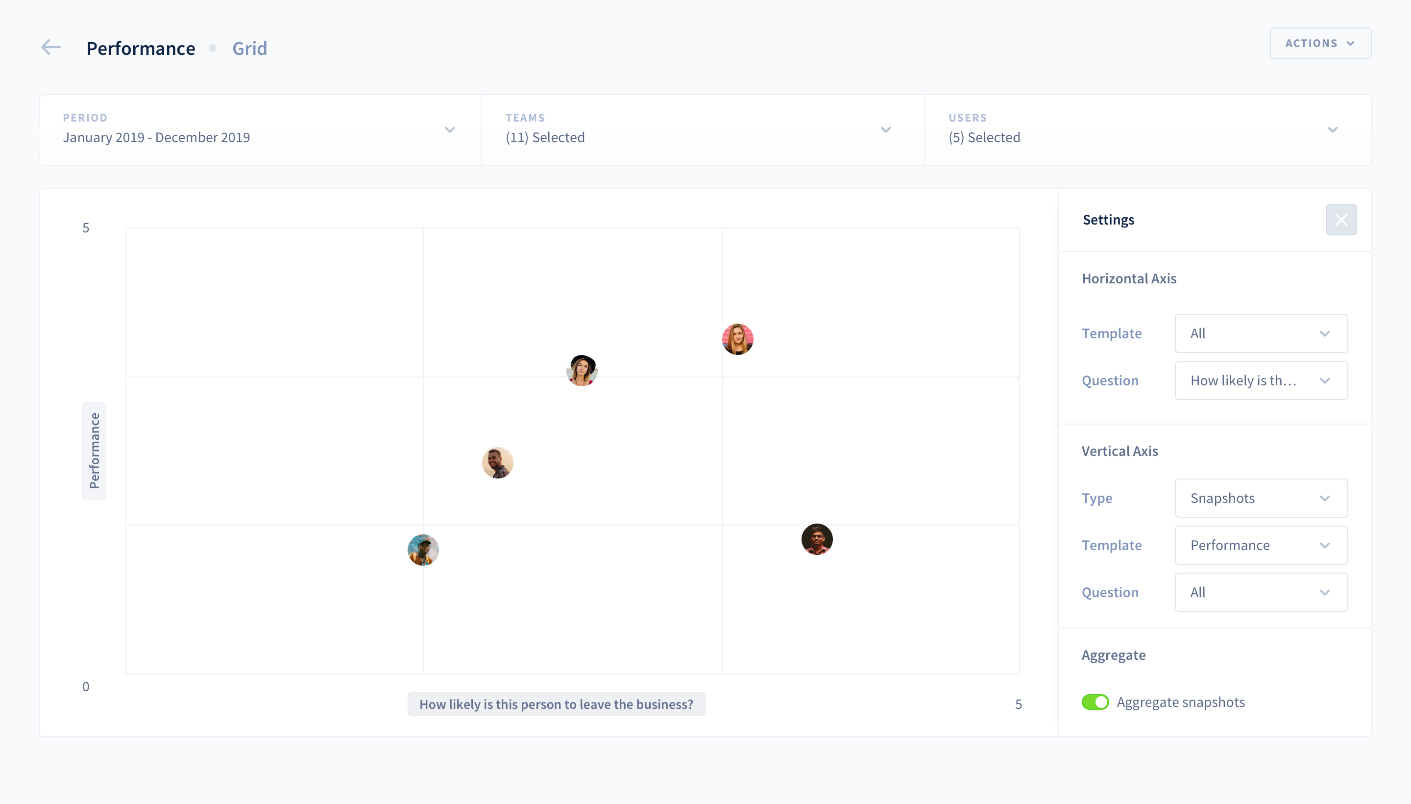The width and height of the screenshot is (1411, 804).
Task: Open the Vertical Axis Type dropdown
Action: point(1261,498)
